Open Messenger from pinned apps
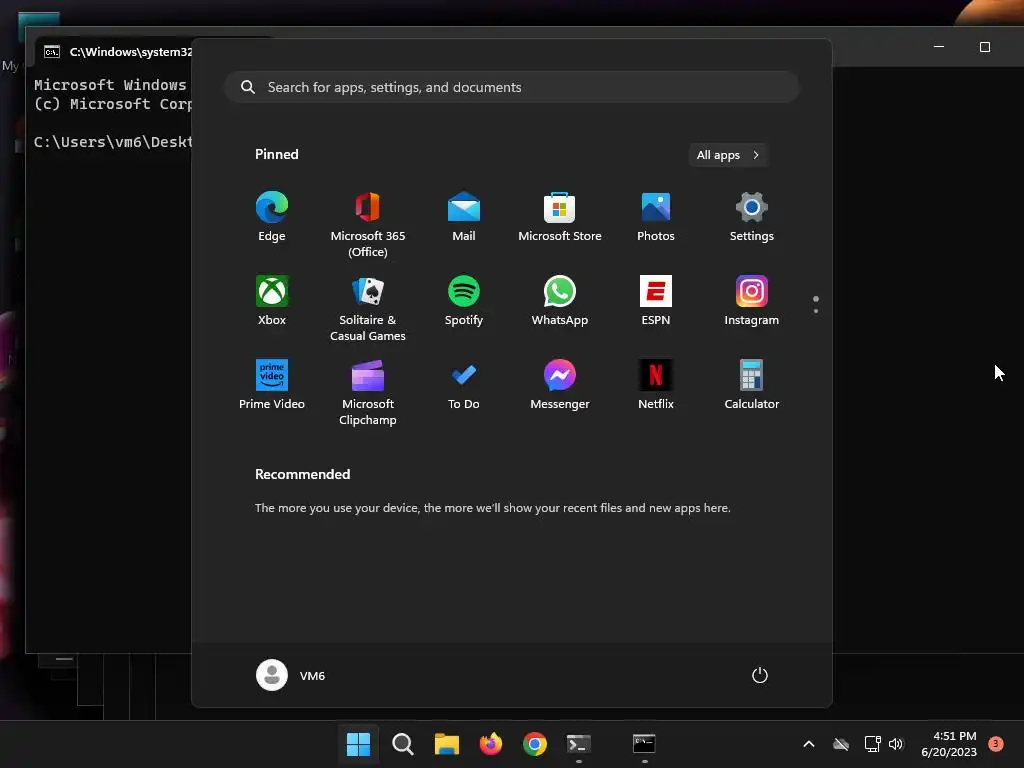 pyautogui.click(x=560, y=385)
